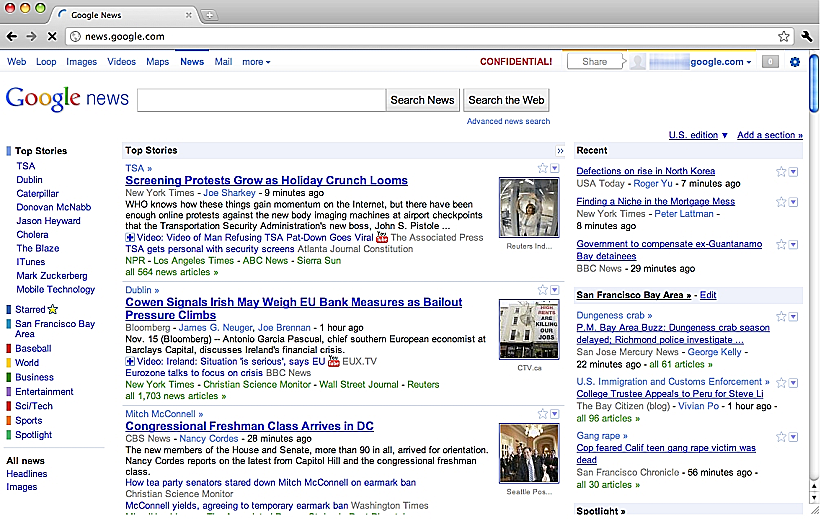Open the new tab button

[210, 15]
